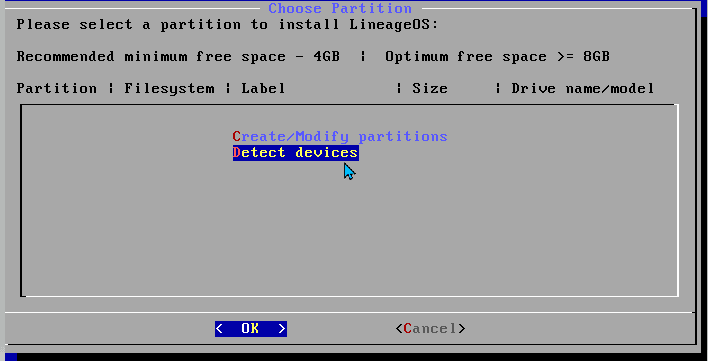
Task: Select Detect devices entry
Action: click(296, 153)
